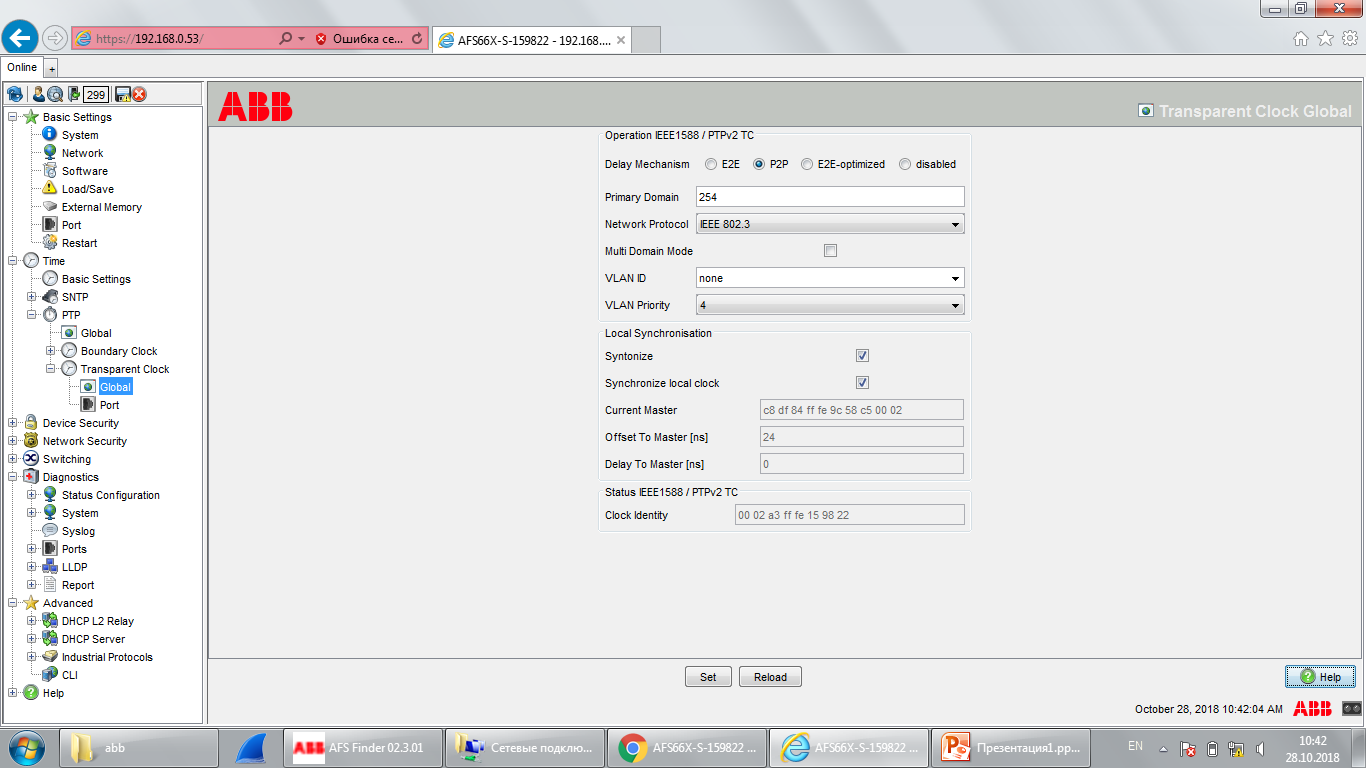
Task: Click the speech bubble icon for Syslog
Action: coord(49,531)
